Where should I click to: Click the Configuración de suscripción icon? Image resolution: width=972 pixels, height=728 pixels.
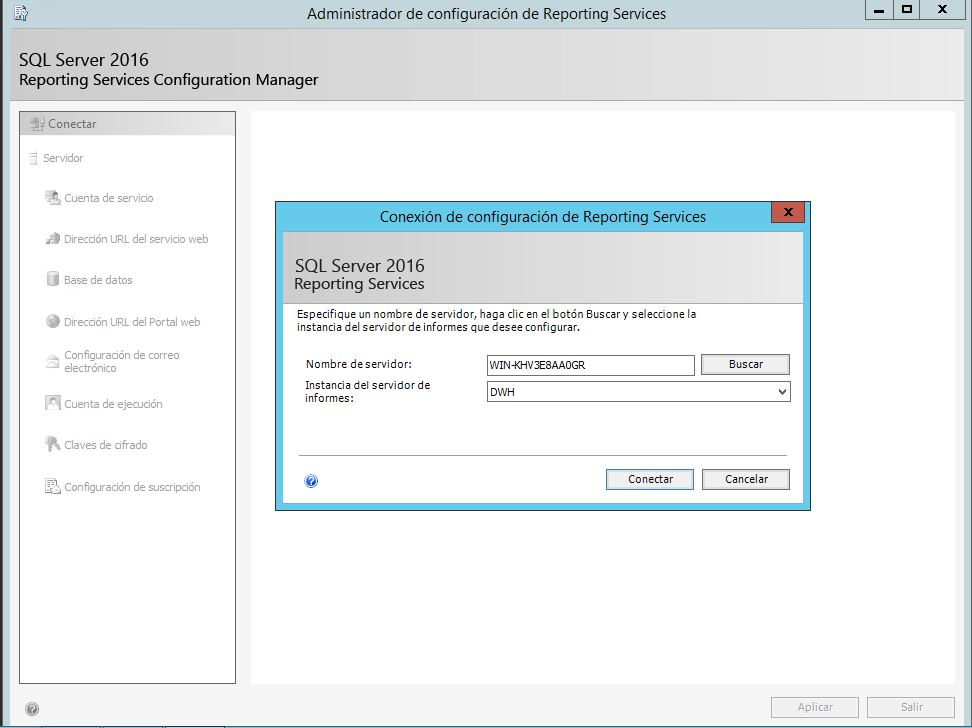[x=53, y=487]
